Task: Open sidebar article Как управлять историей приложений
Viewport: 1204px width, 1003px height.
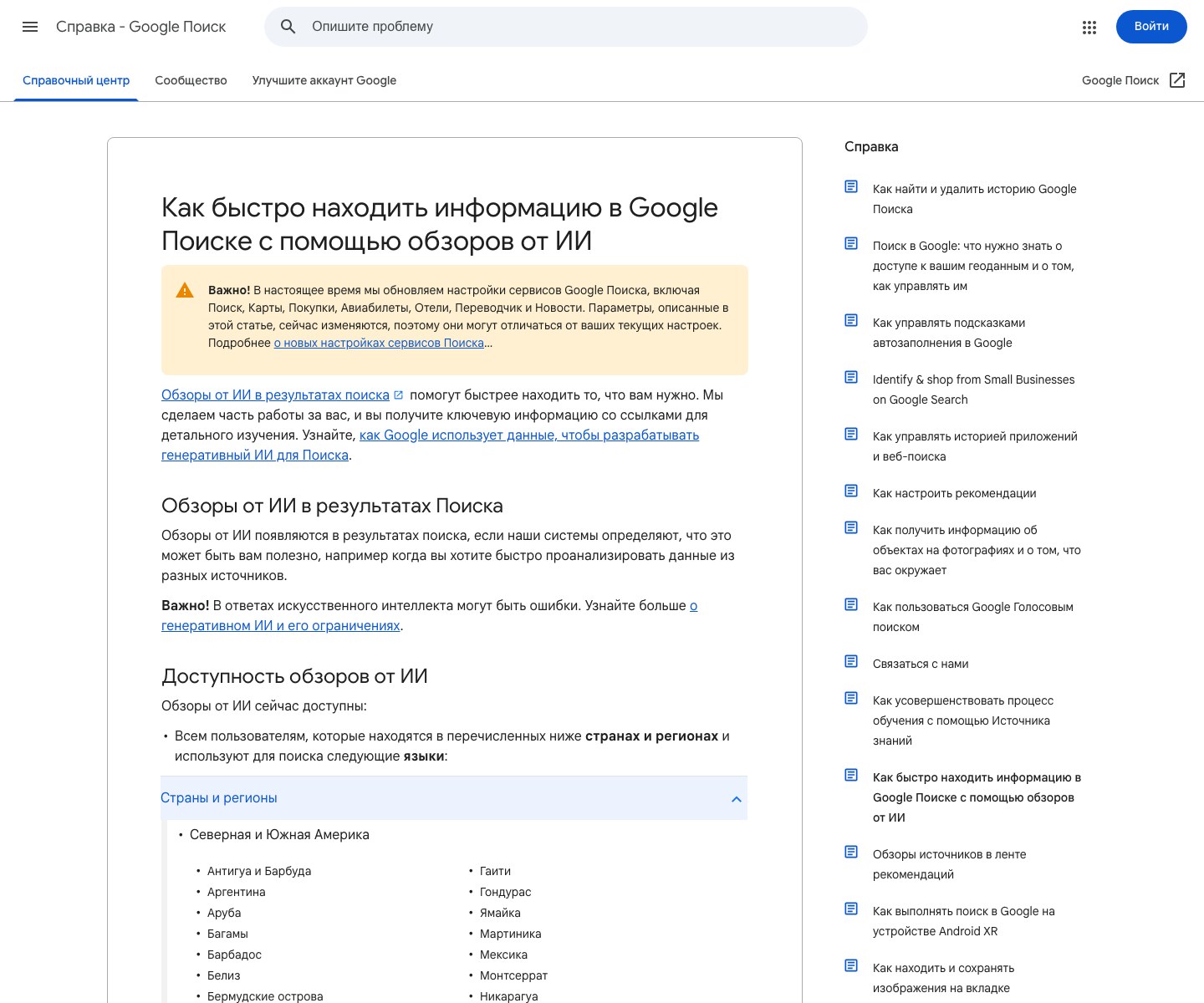Action: coord(975,446)
